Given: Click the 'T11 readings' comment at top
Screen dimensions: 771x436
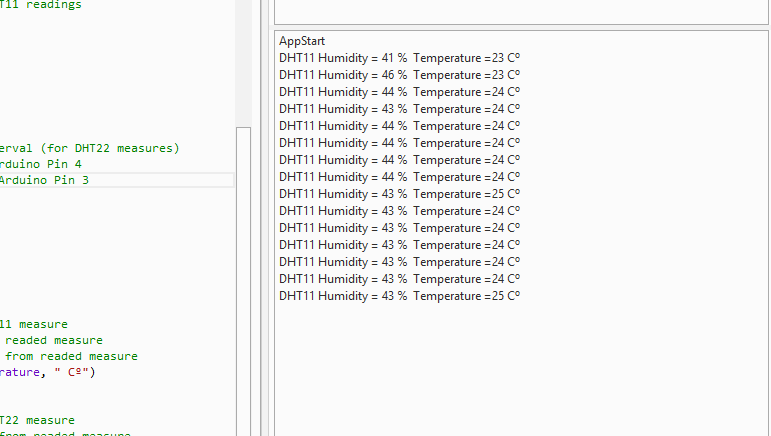Looking at the screenshot, I should point(41,5).
